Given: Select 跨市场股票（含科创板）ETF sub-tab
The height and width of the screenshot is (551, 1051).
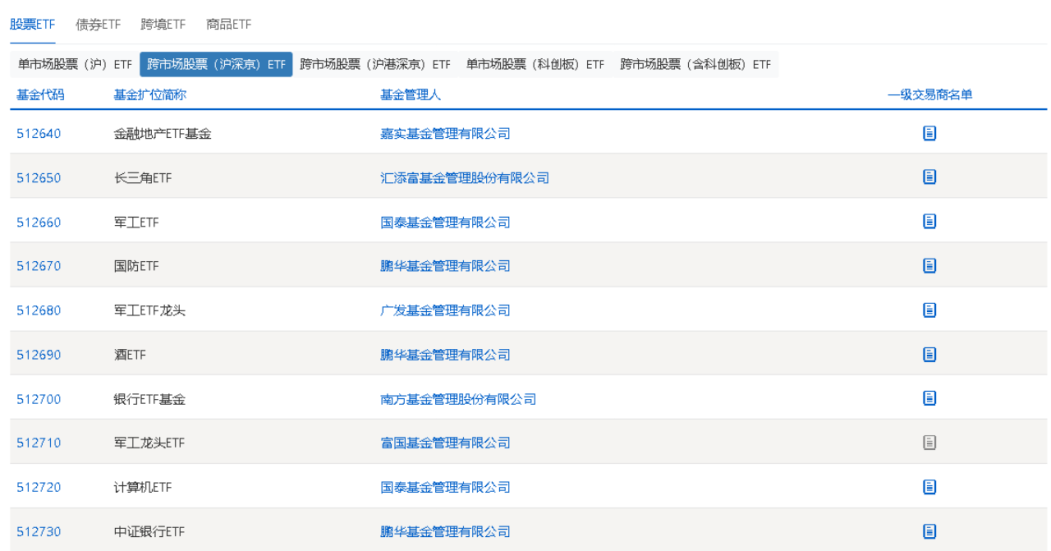Looking at the screenshot, I should tap(695, 64).
